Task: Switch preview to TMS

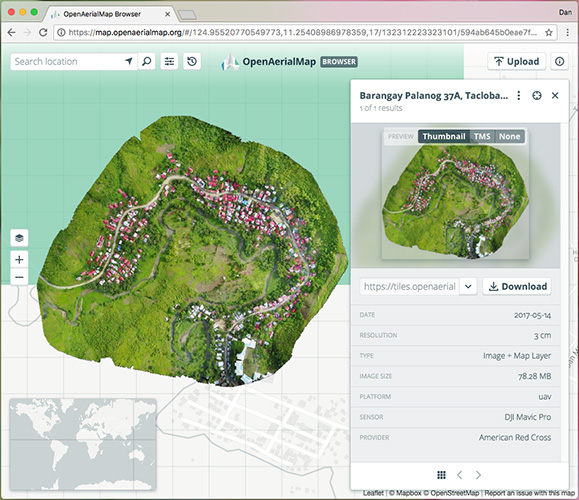Action: pyautogui.click(x=482, y=137)
